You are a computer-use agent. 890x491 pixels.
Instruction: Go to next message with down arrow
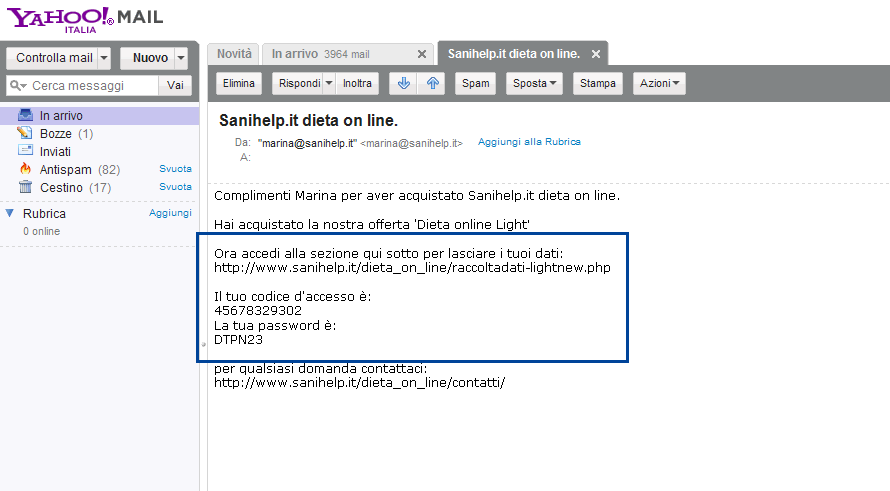[404, 83]
